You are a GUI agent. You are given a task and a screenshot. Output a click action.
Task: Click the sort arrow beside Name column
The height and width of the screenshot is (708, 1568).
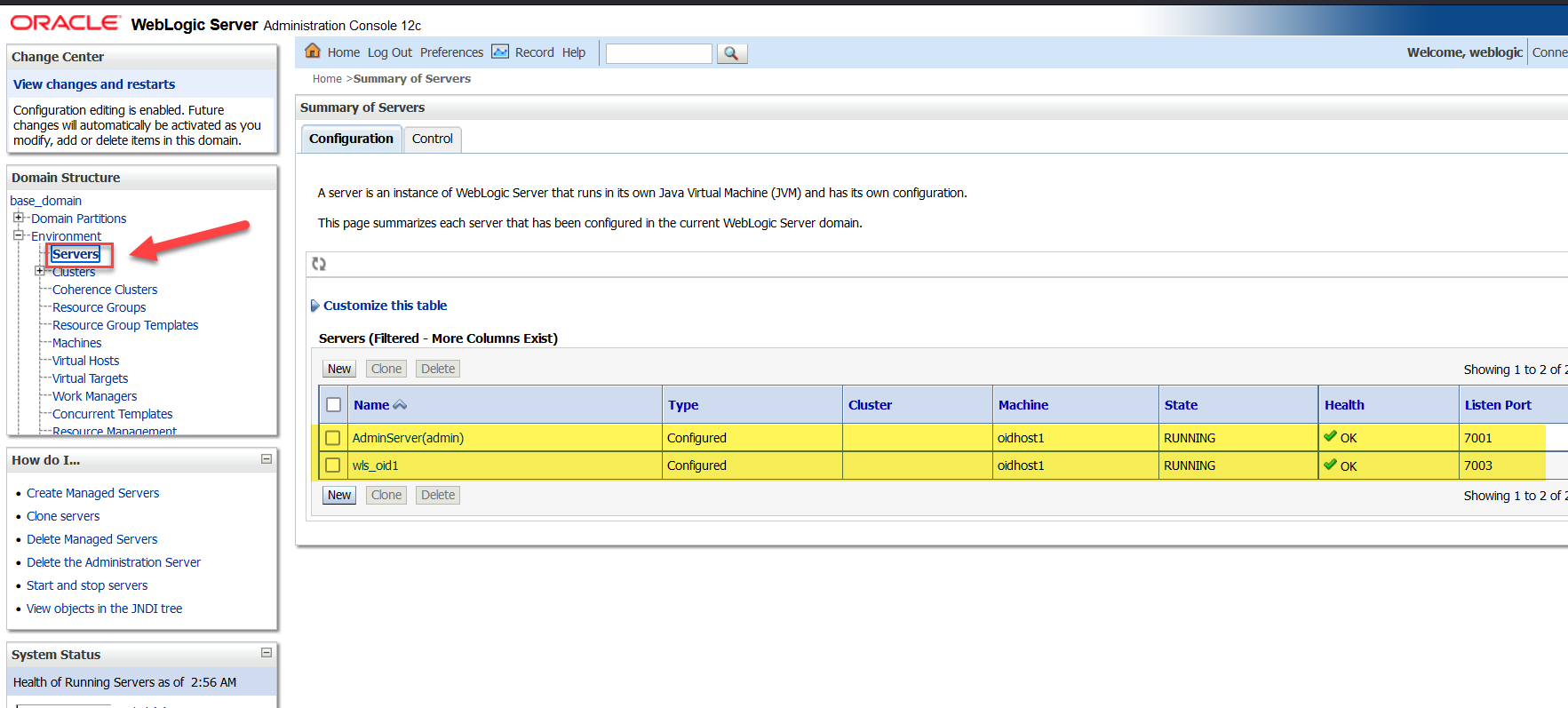click(x=400, y=405)
